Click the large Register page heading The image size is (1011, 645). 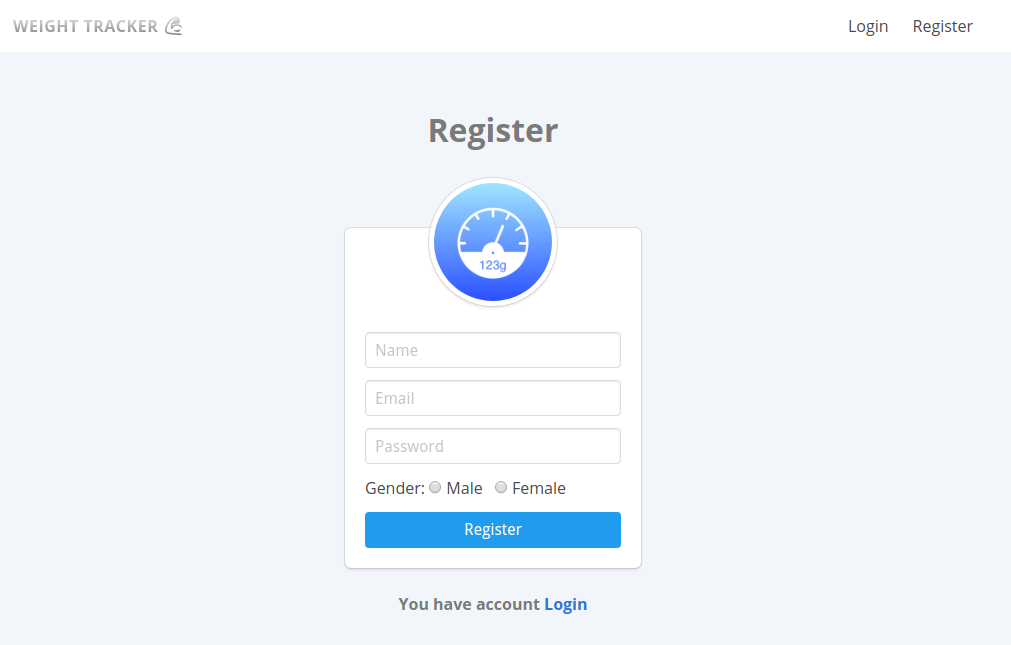point(493,131)
